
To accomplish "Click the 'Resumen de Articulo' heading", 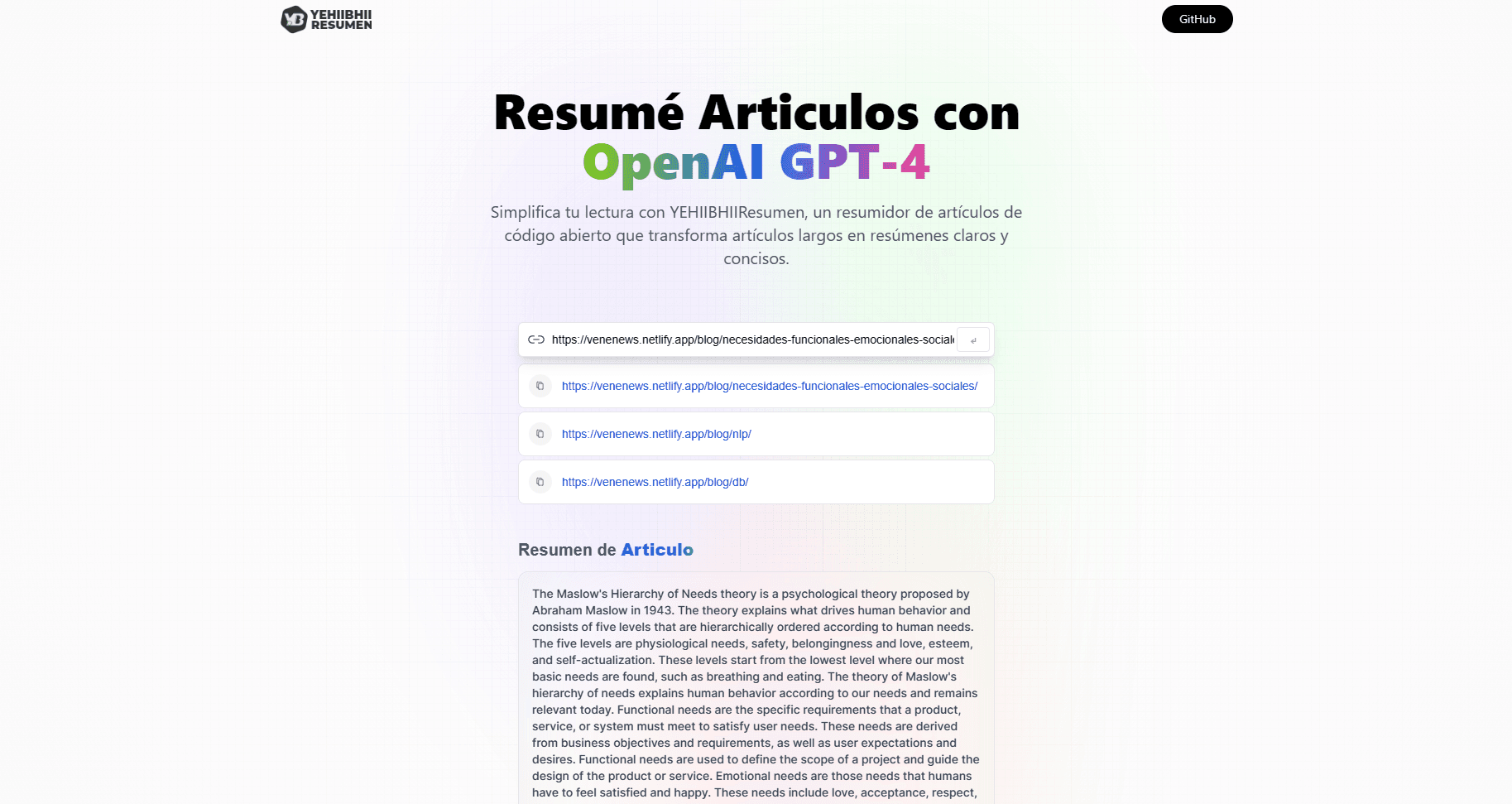I will pyautogui.click(x=606, y=550).
